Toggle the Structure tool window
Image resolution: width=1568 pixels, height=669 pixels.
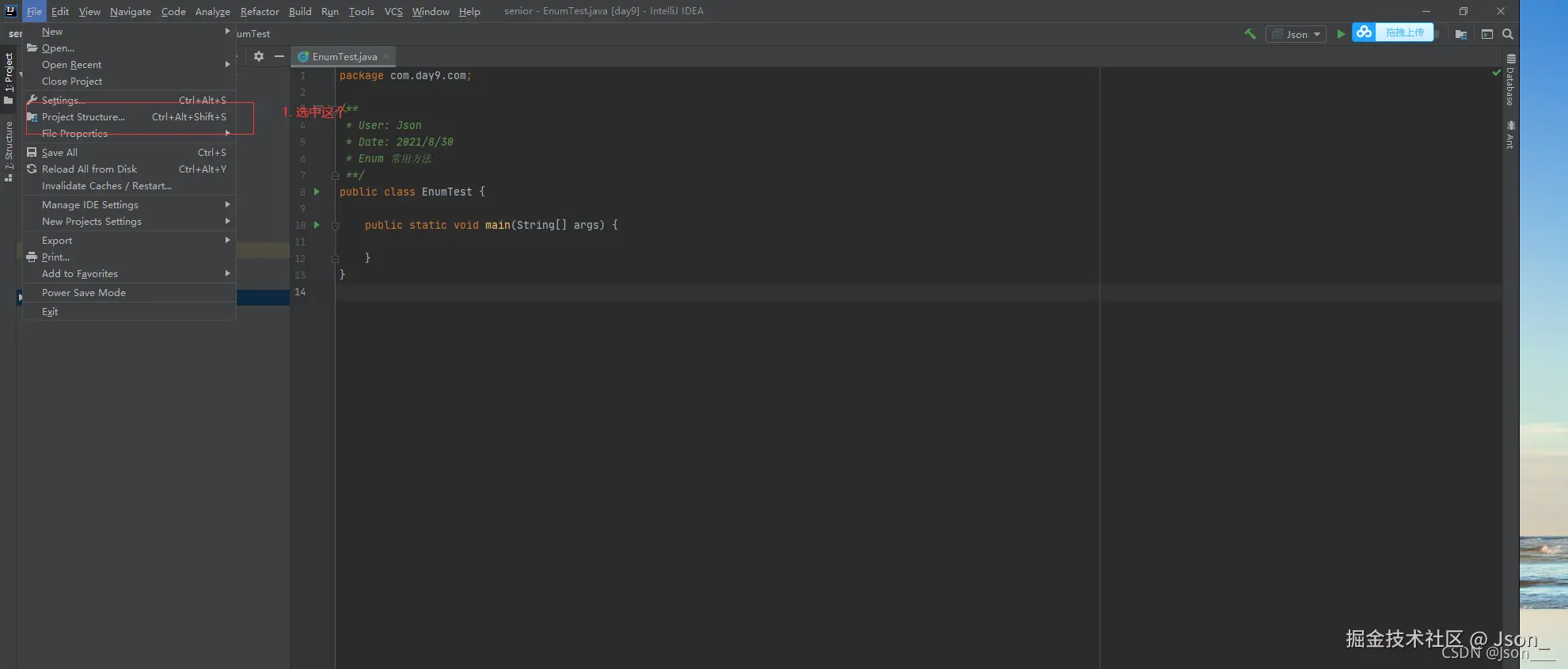coord(9,151)
